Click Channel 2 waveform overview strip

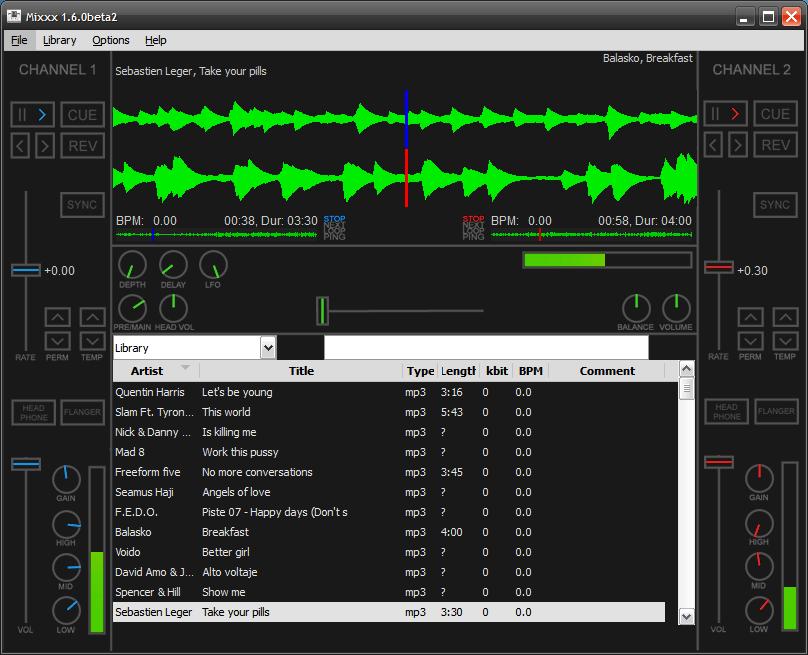592,235
